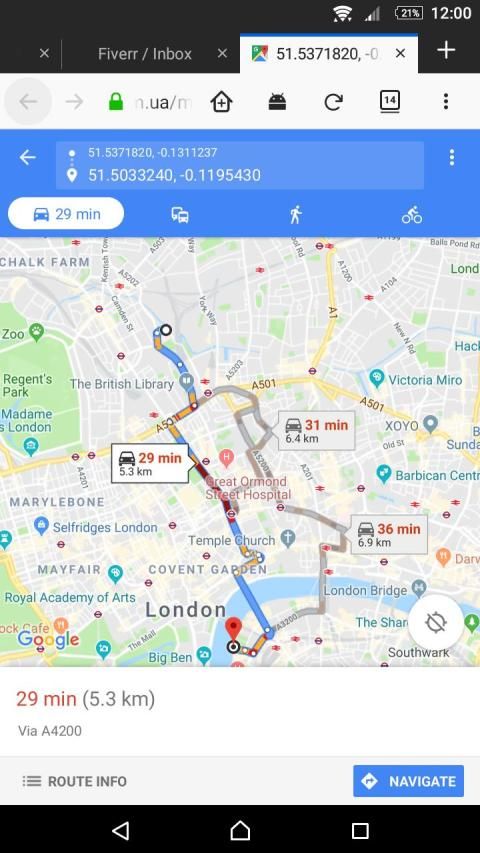Select the transit travel mode icon

[180, 215]
